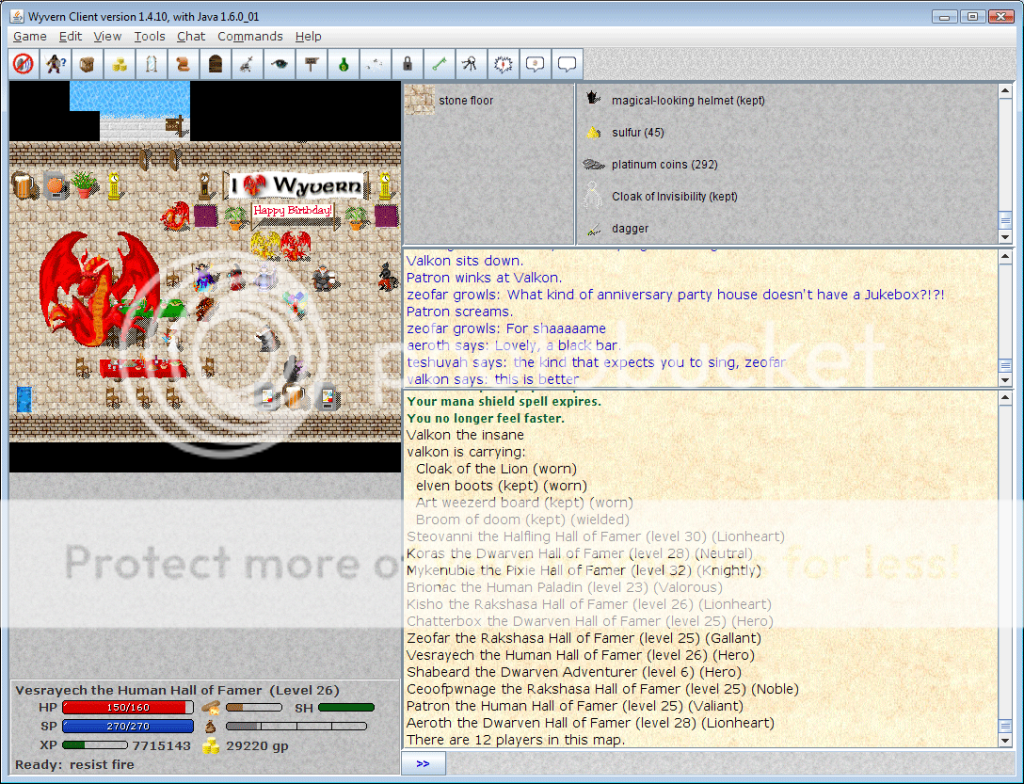Click the scroll toolbar icon

(x=184, y=64)
